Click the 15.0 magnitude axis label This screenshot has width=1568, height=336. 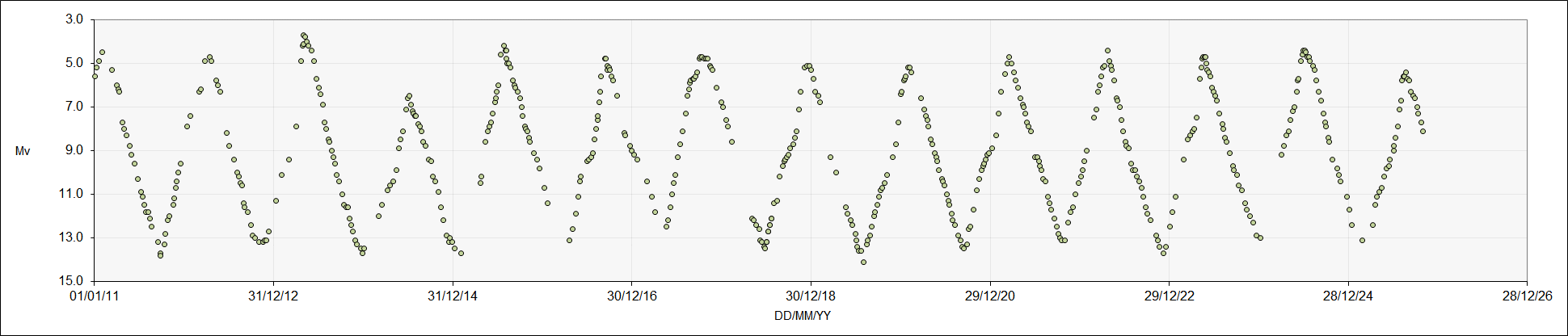pos(72,281)
